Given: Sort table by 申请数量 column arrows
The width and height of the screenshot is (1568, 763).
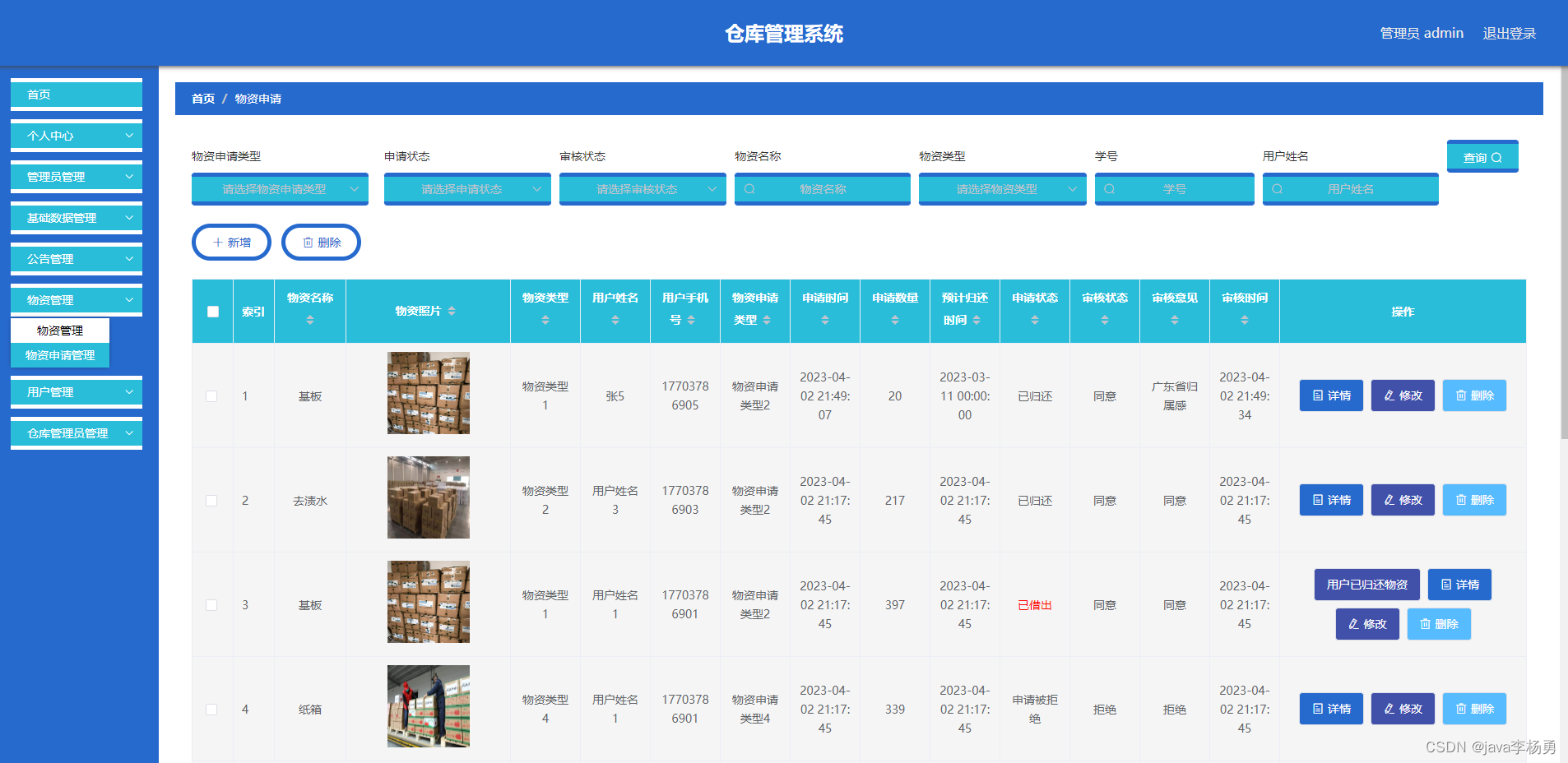Looking at the screenshot, I should [895, 320].
